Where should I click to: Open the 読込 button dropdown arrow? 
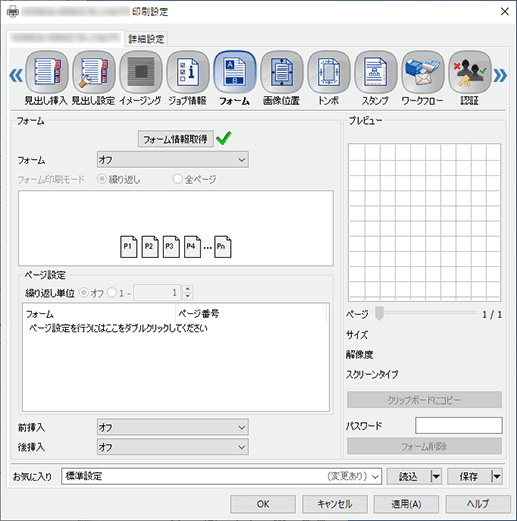click(x=436, y=476)
